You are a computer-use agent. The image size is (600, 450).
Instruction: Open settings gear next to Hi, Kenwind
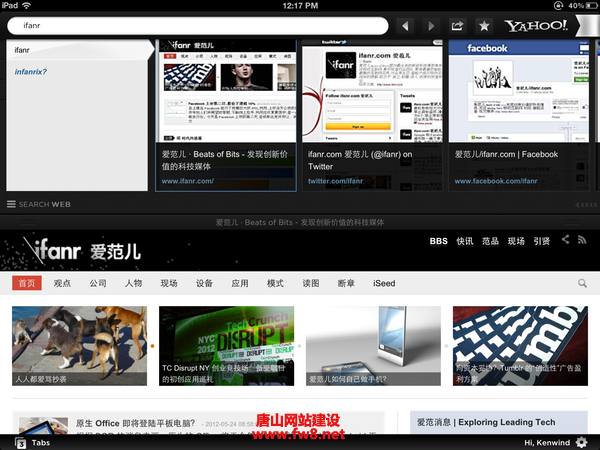(x=582, y=443)
